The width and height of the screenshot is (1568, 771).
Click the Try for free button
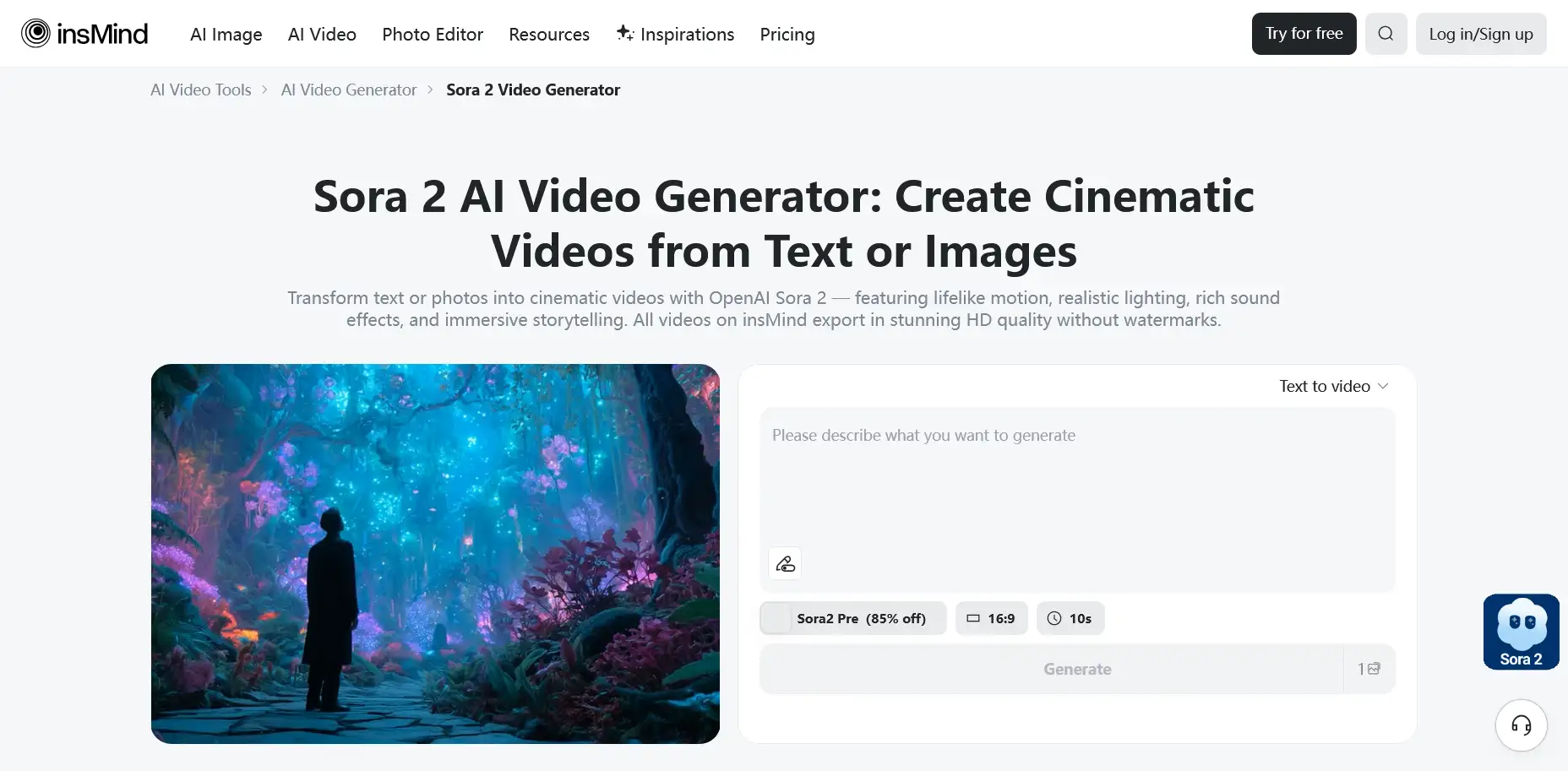click(1304, 34)
